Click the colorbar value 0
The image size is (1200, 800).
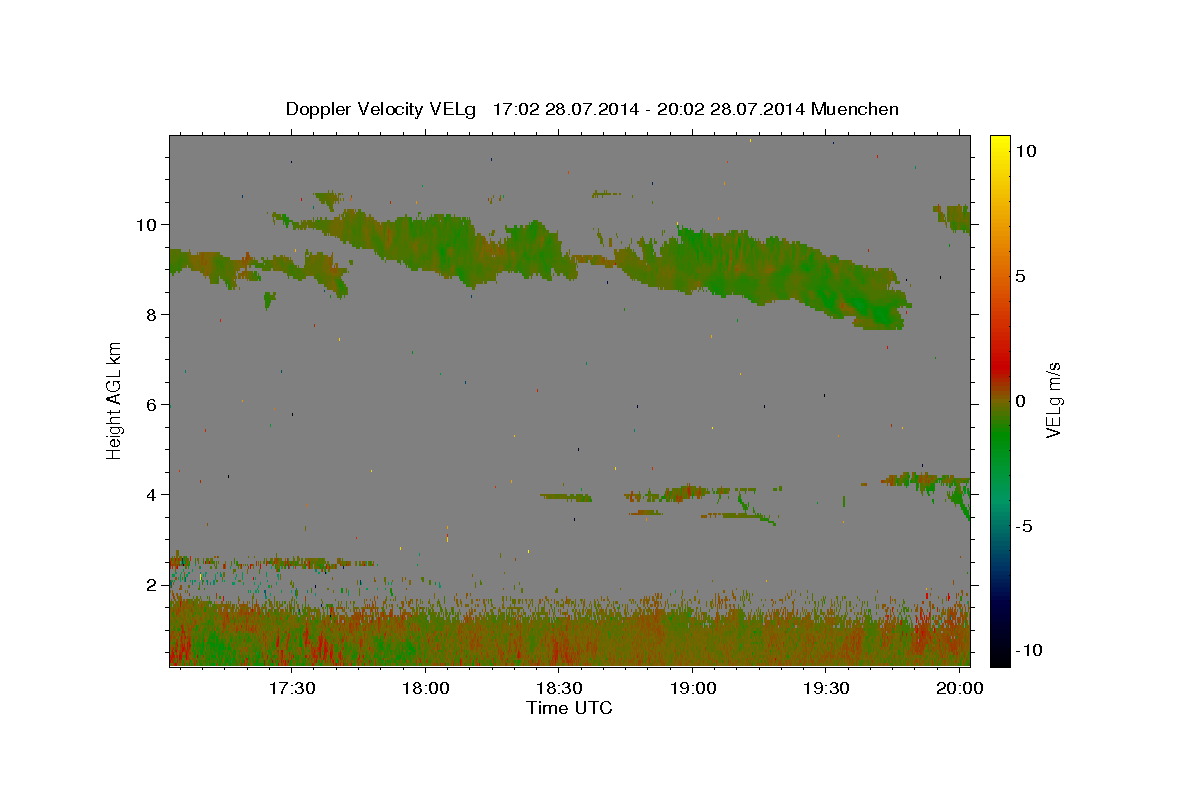click(1021, 401)
